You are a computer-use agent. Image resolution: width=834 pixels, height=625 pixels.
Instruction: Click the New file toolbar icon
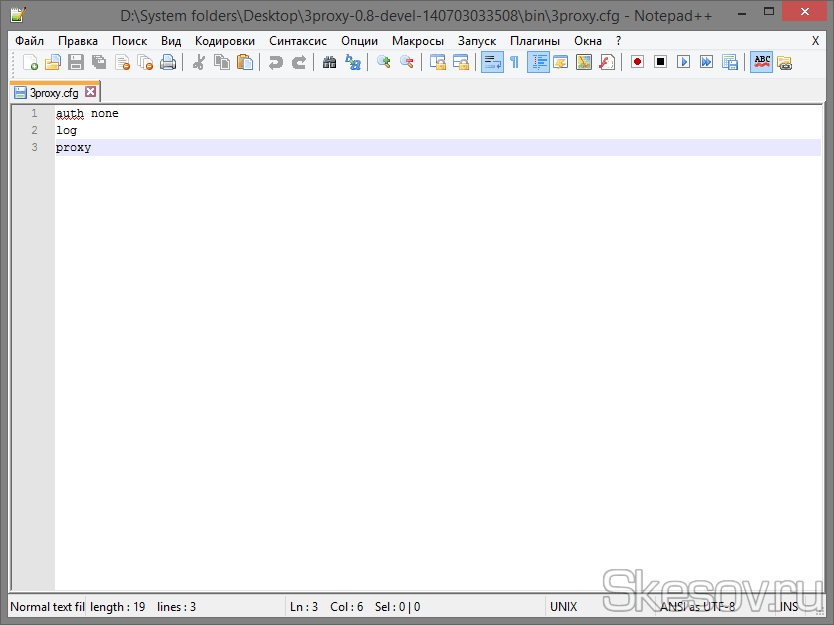click(30, 62)
